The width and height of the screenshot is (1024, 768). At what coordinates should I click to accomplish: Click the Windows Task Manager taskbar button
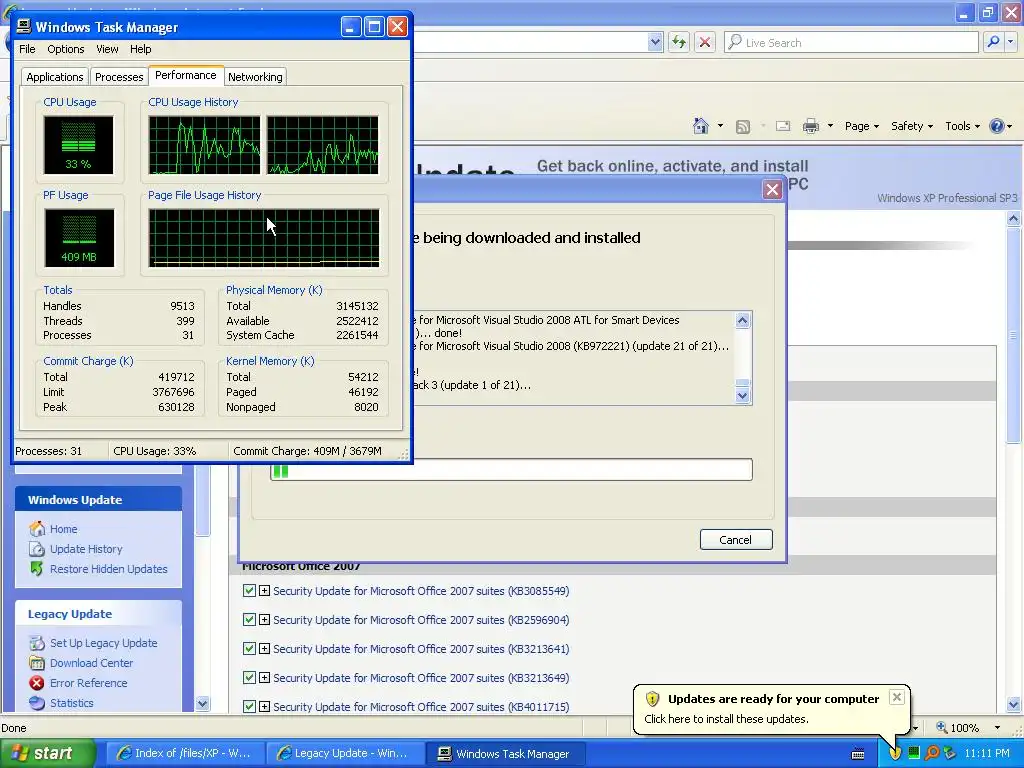click(505, 753)
